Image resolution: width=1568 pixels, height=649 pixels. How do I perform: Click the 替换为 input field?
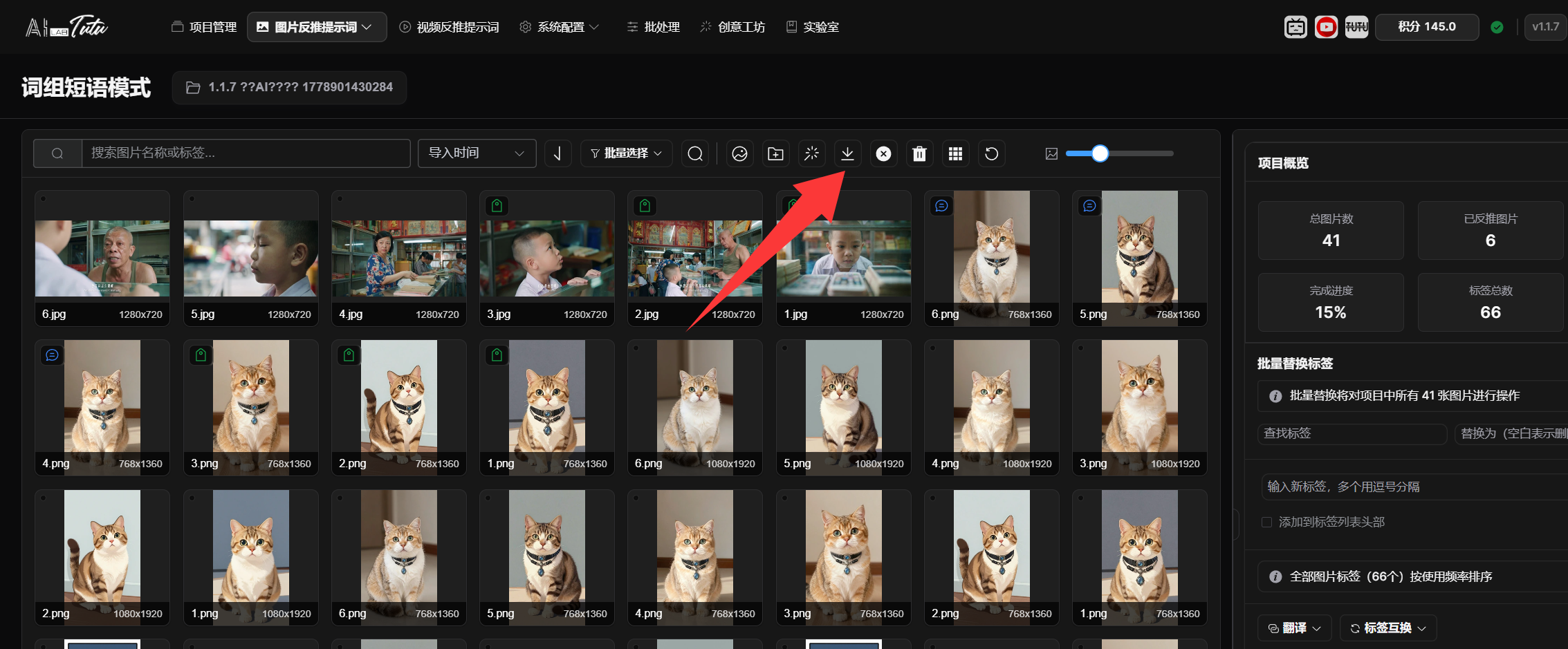(x=1511, y=433)
